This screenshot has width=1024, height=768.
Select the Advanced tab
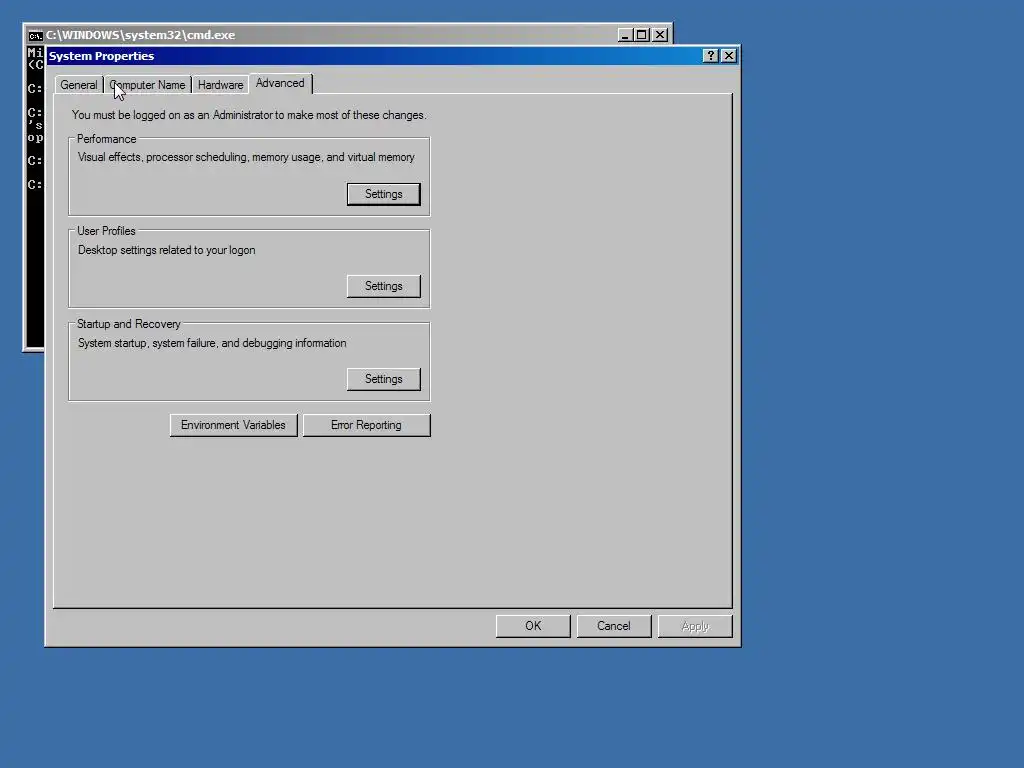coord(280,84)
